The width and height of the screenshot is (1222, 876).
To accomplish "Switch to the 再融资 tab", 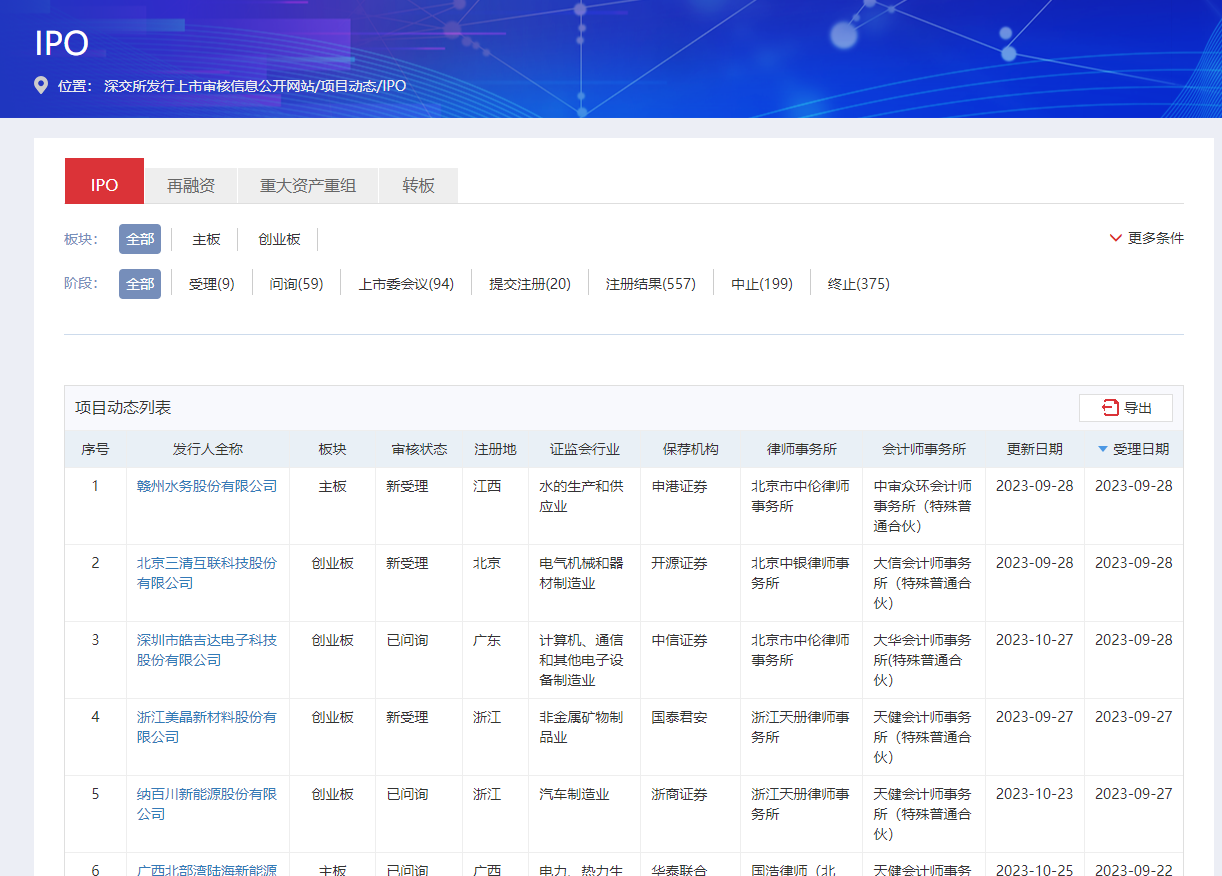I will click(x=191, y=186).
